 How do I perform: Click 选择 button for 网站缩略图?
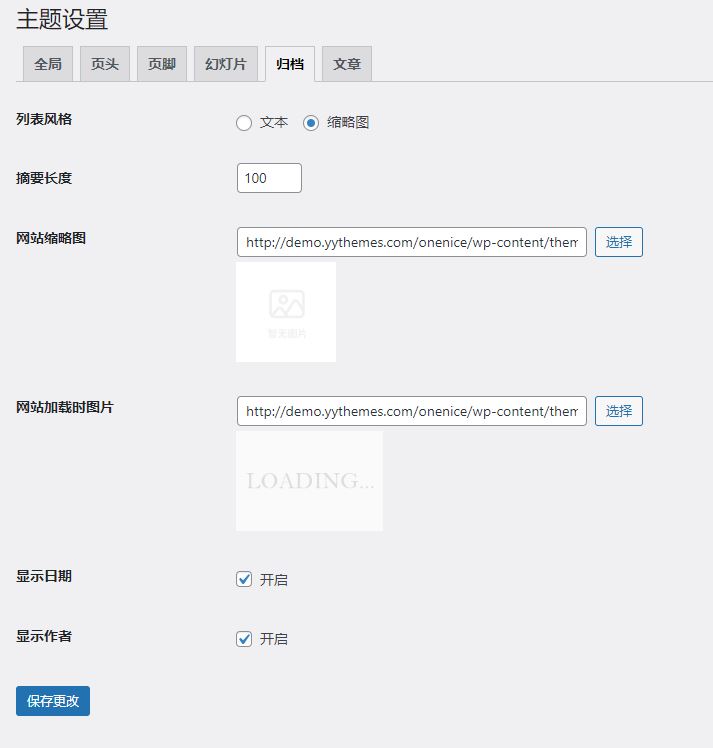coord(619,242)
